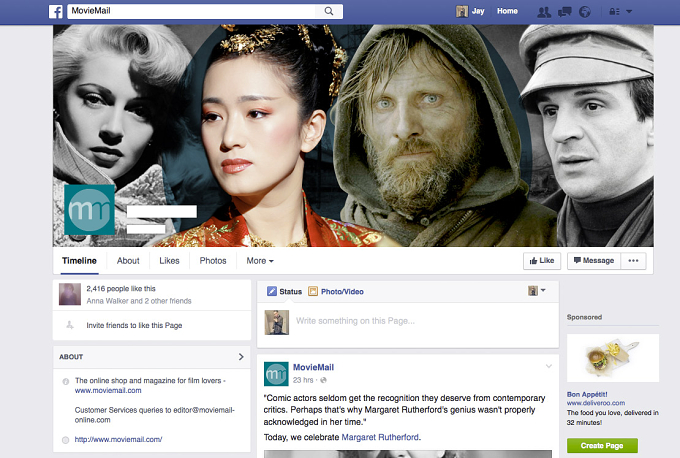
Task: Click the search magnifier icon
Action: pos(329,11)
